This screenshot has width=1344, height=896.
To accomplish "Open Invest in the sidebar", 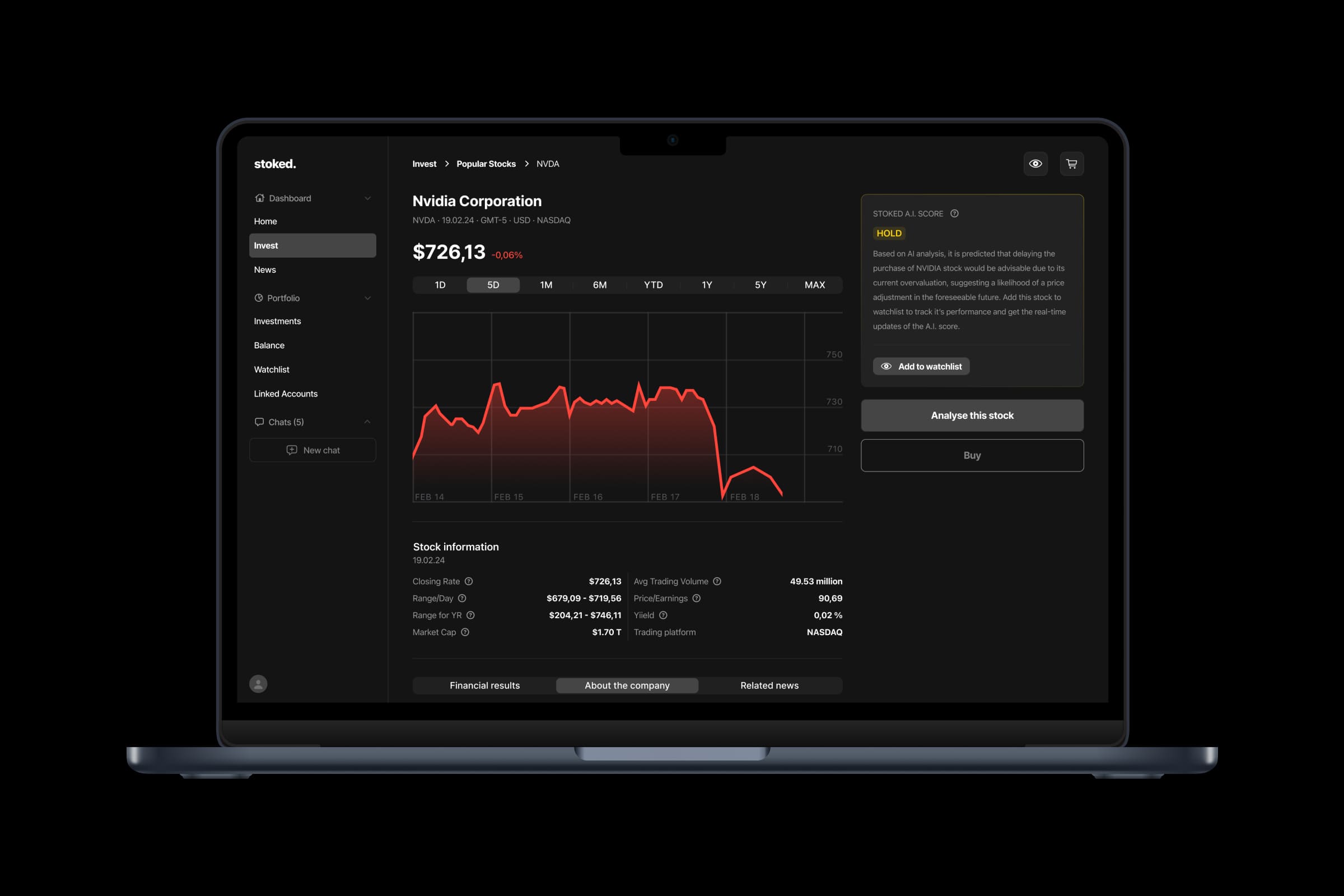I will (x=312, y=245).
